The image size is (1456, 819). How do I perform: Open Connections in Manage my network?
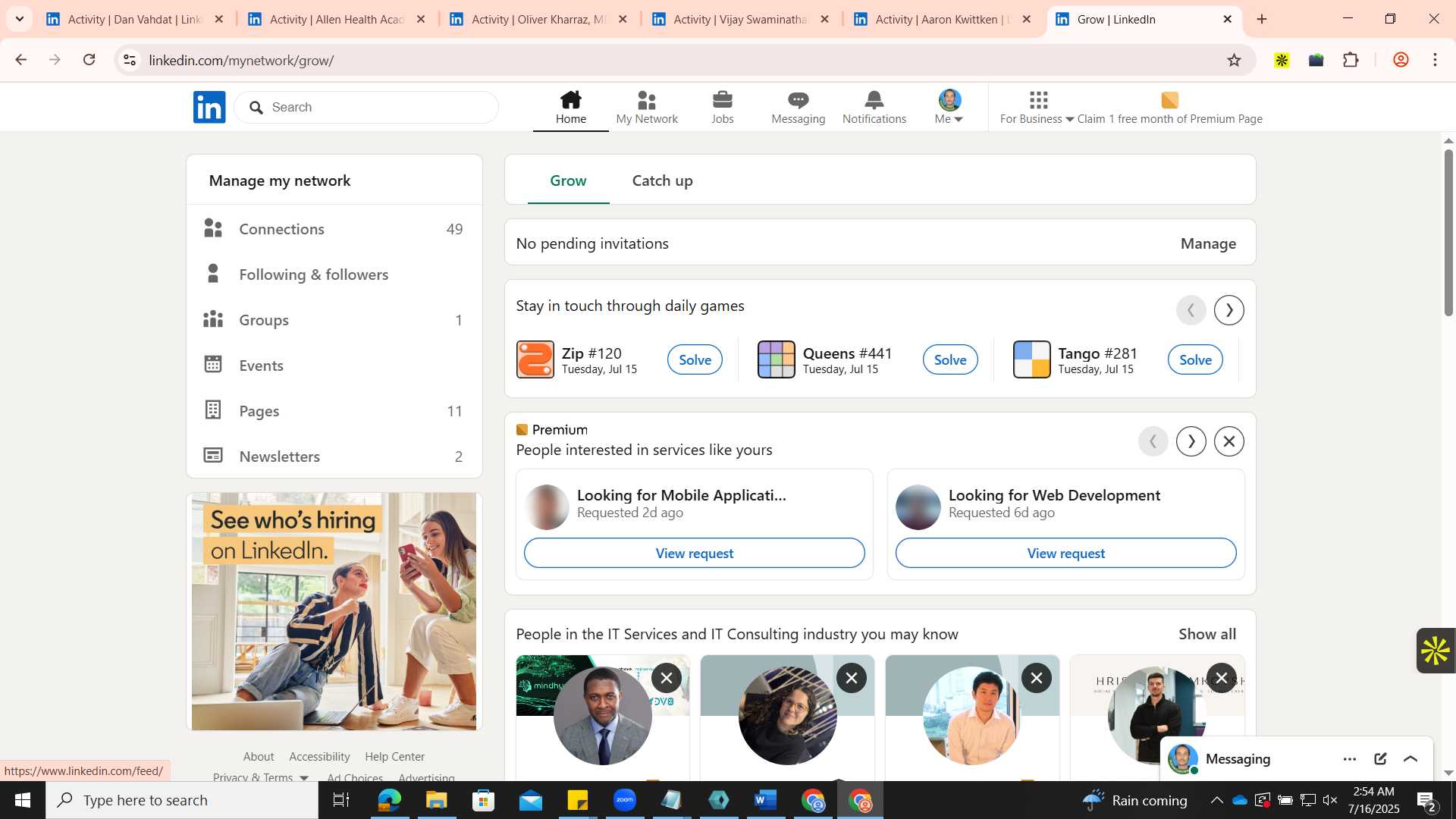coord(334,228)
